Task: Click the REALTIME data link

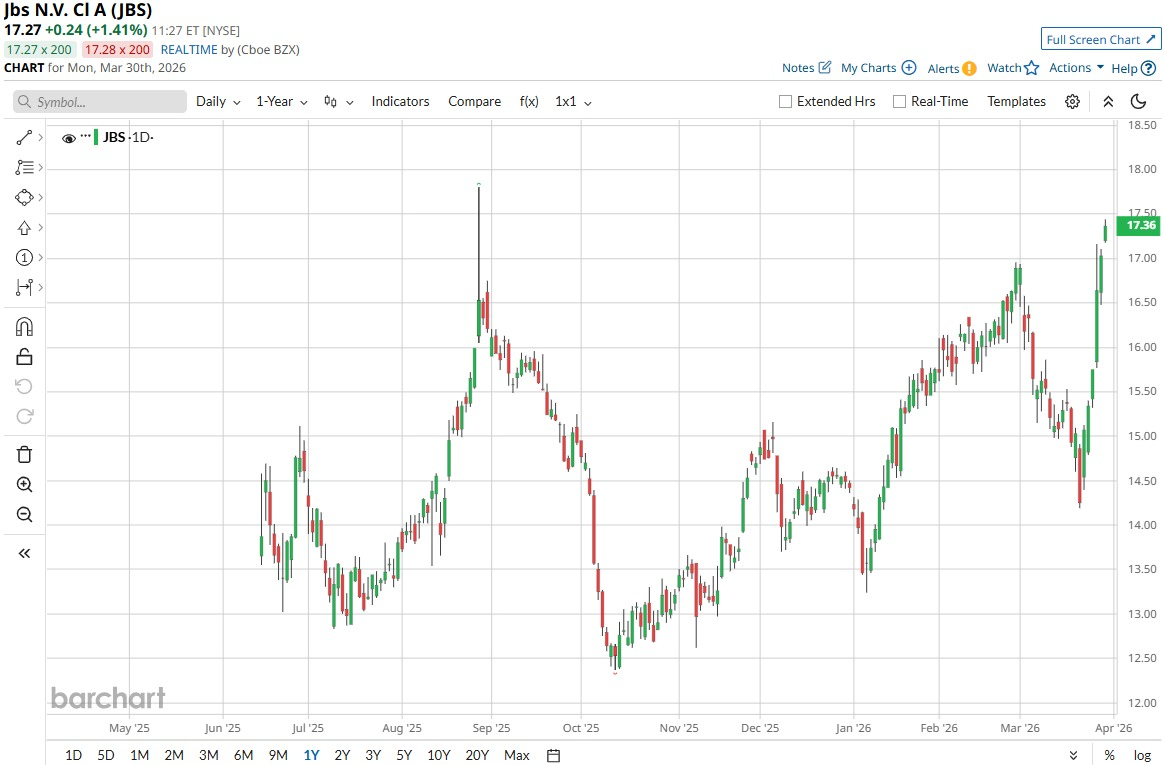Action: point(189,50)
